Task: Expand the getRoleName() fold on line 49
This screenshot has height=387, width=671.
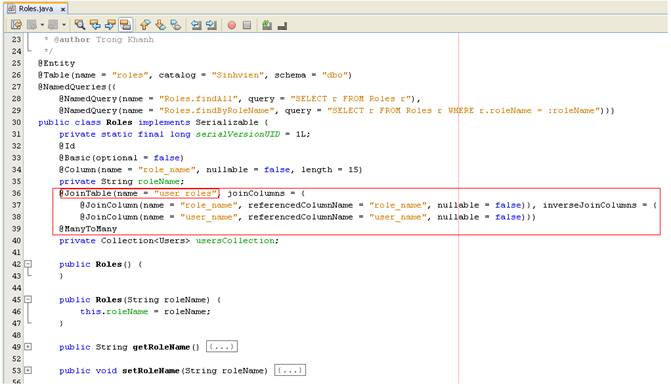Action: click(x=28, y=347)
